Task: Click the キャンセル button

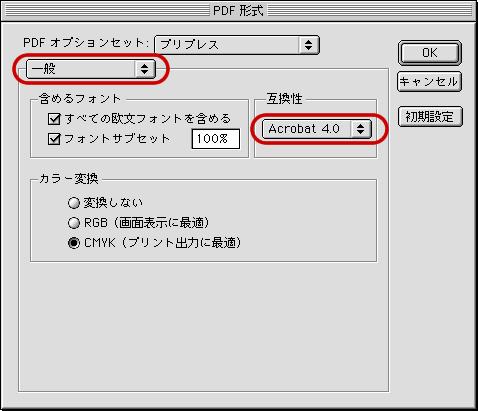Action: pyautogui.click(x=429, y=81)
